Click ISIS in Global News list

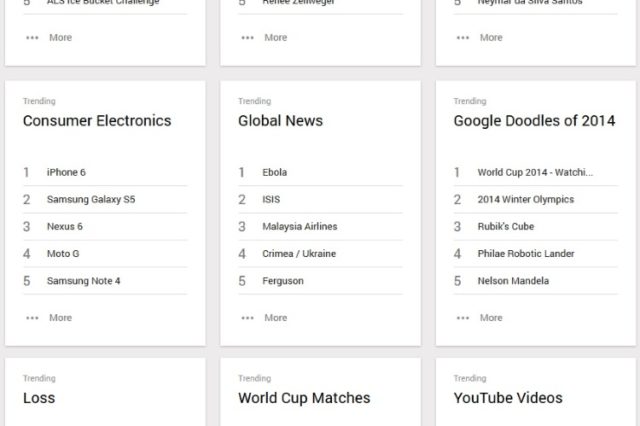pos(271,200)
